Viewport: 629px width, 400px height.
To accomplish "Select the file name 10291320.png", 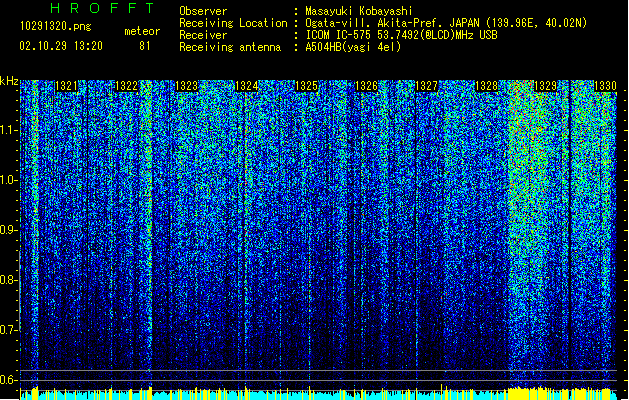I will click(x=56, y=26).
